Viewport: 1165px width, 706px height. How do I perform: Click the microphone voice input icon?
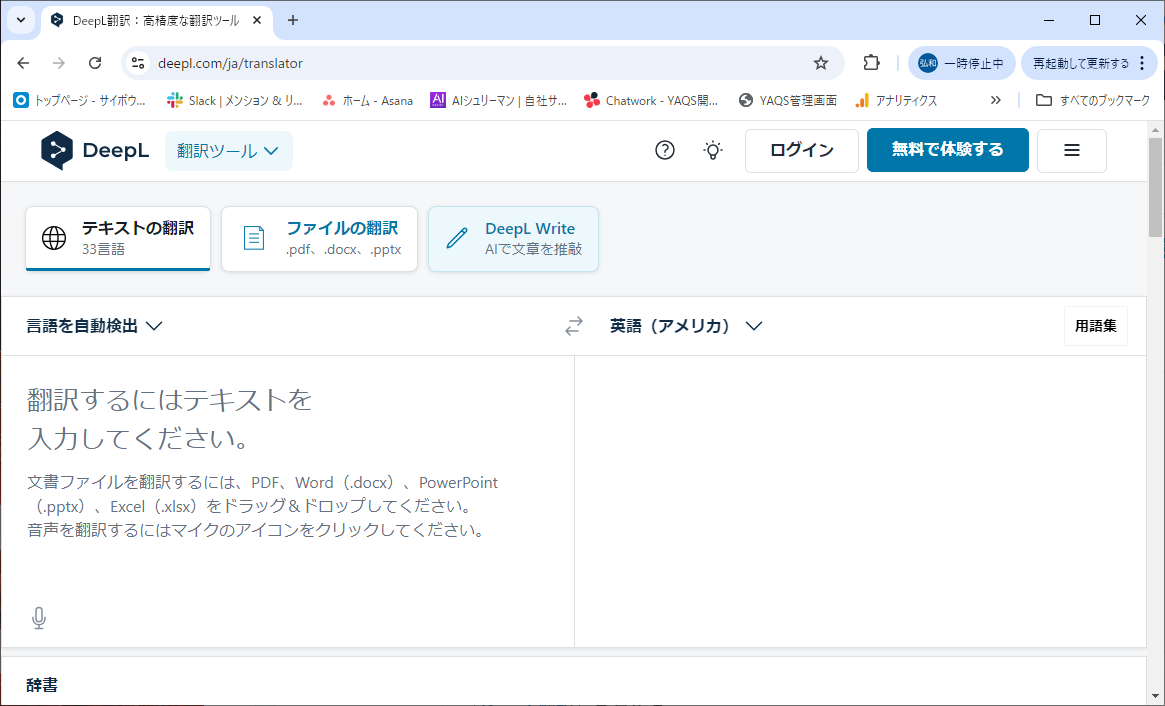click(x=39, y=618)
